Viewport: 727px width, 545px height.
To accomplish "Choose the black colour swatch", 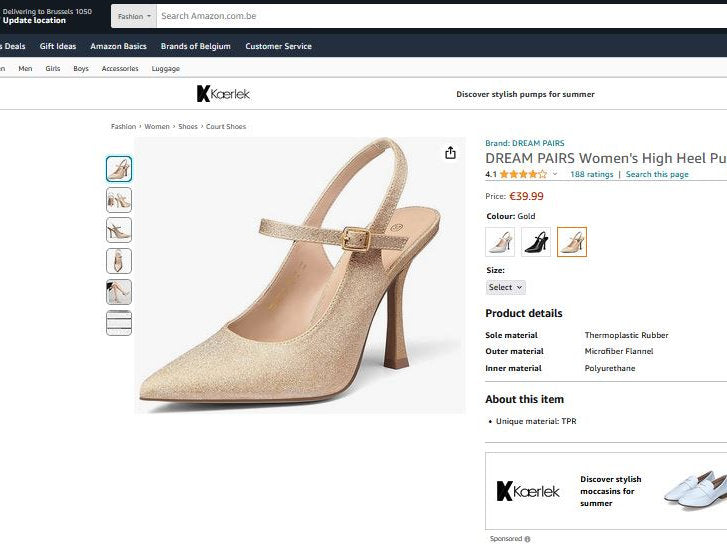I will click(x=536, y=242).
